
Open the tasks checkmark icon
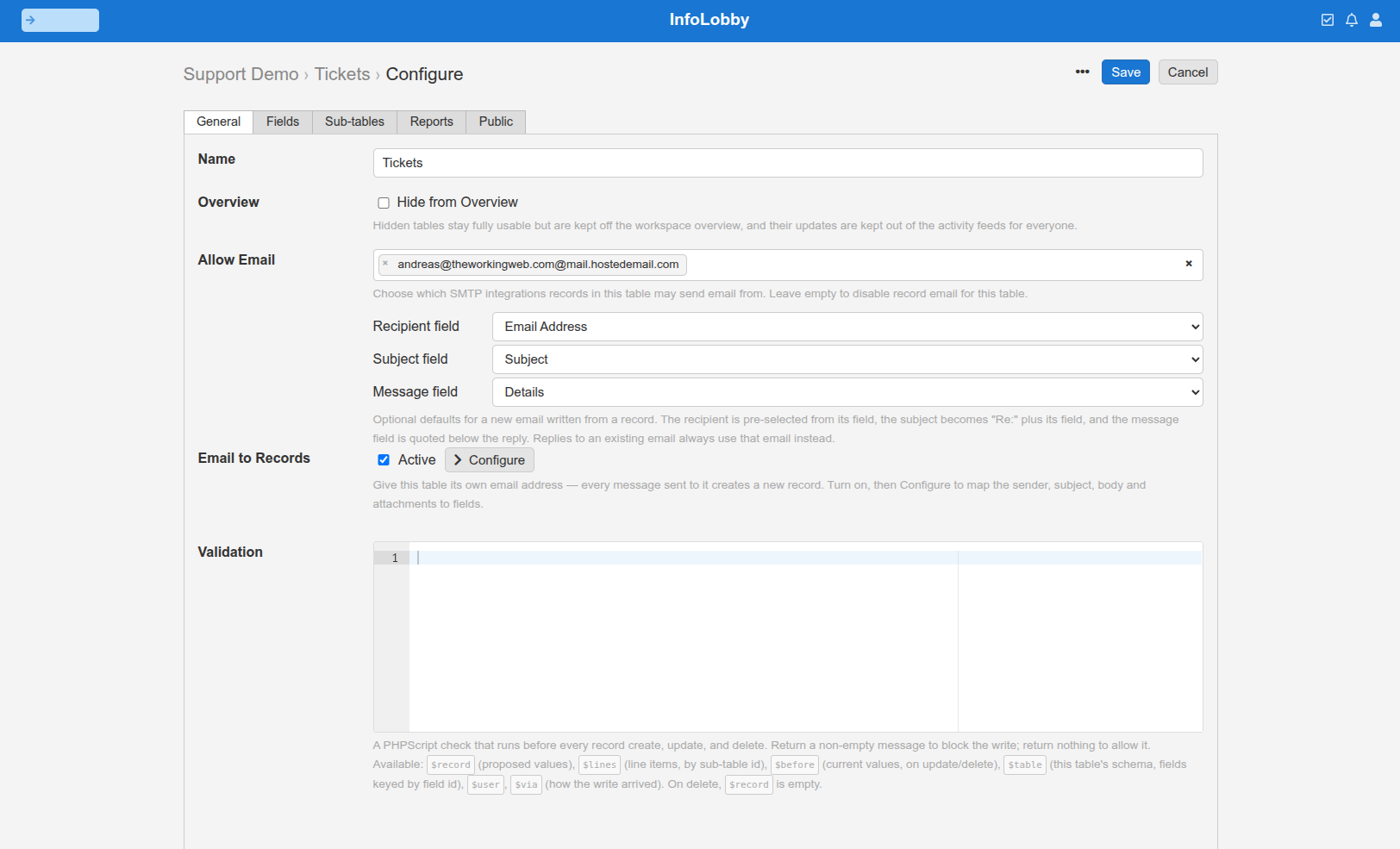tap(1328, 20)
